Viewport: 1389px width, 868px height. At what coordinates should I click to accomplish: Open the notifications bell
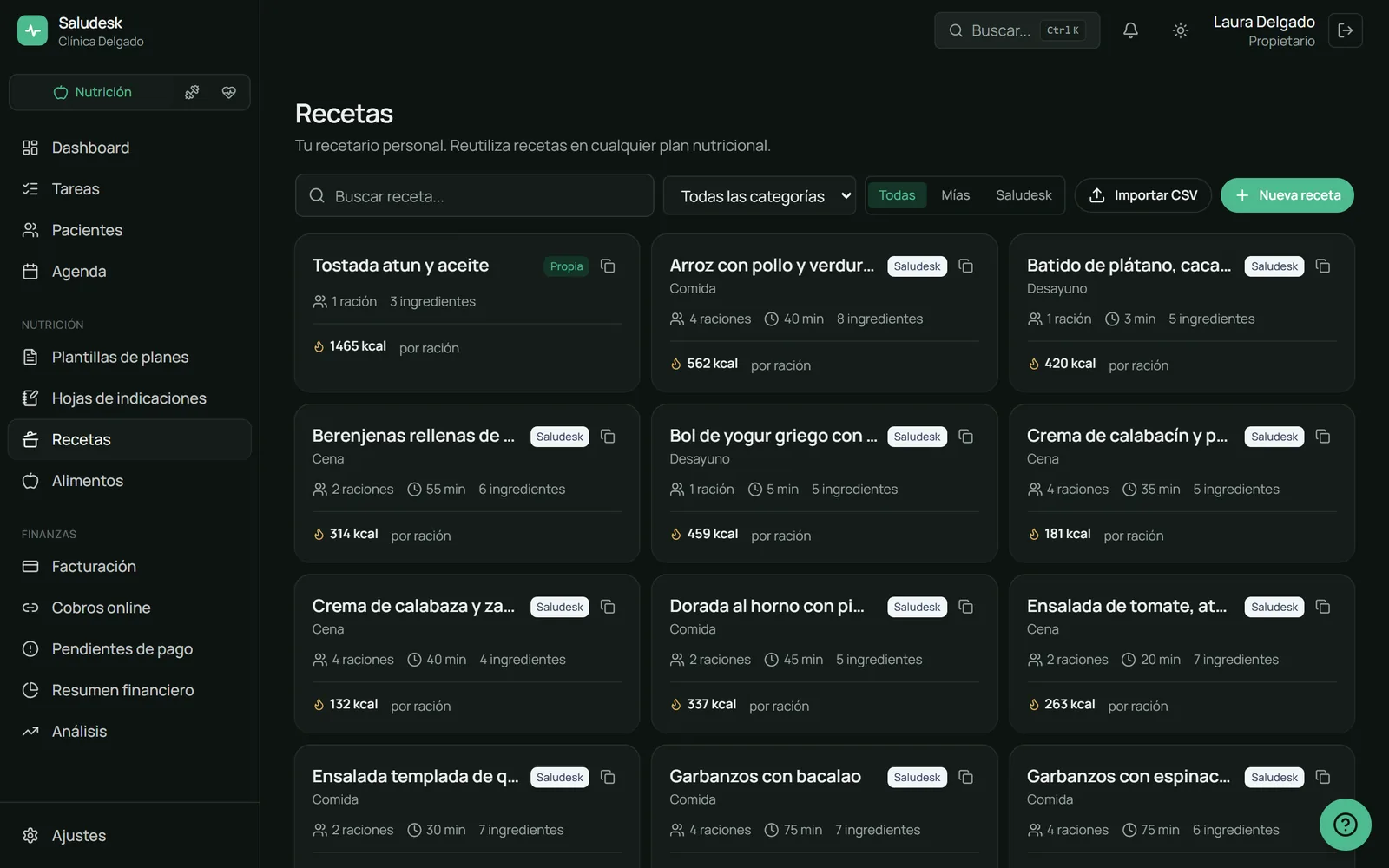[x=1130, y=30]
